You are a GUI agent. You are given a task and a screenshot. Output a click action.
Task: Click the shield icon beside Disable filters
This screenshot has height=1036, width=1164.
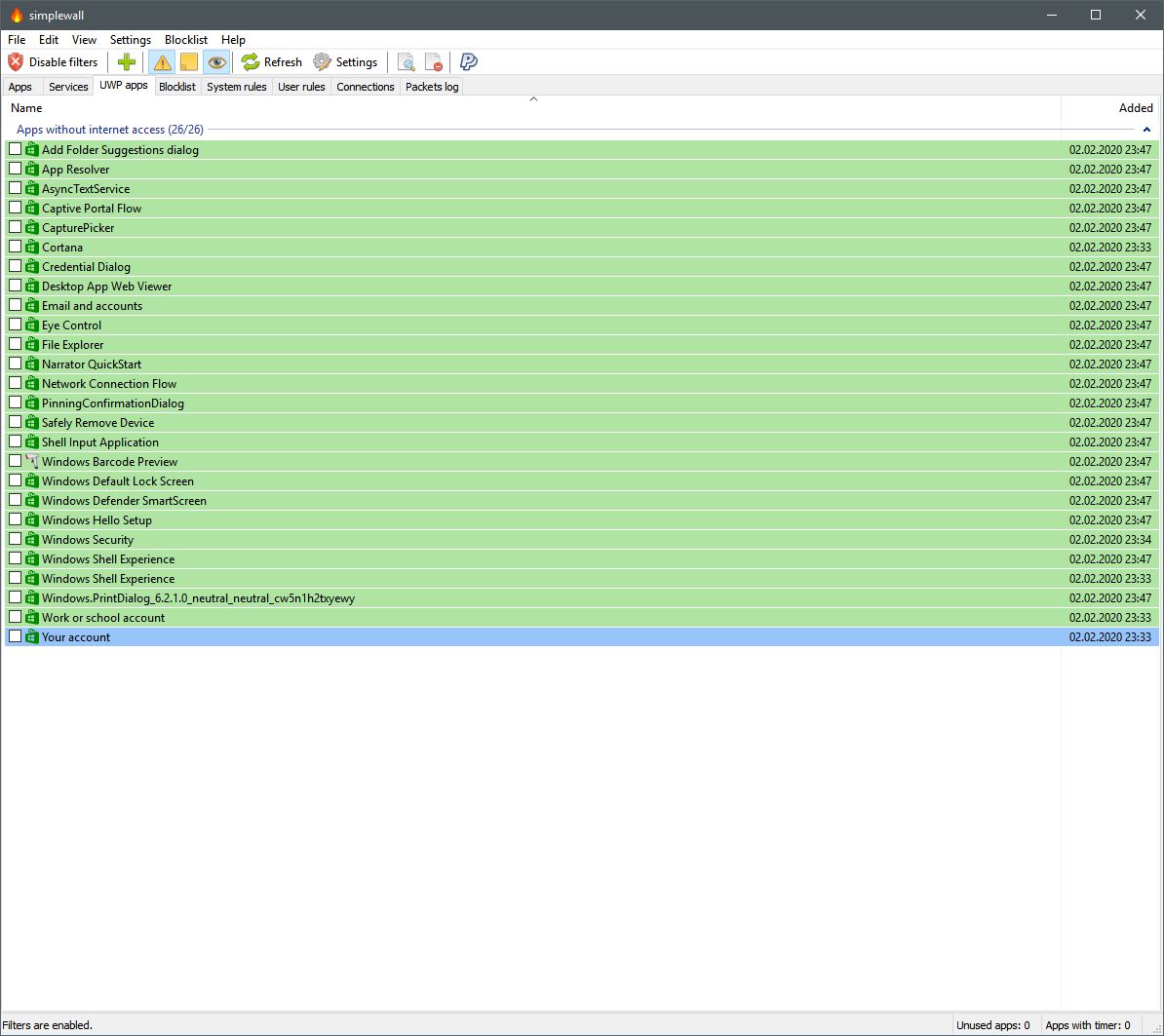(x=14, y=61)
